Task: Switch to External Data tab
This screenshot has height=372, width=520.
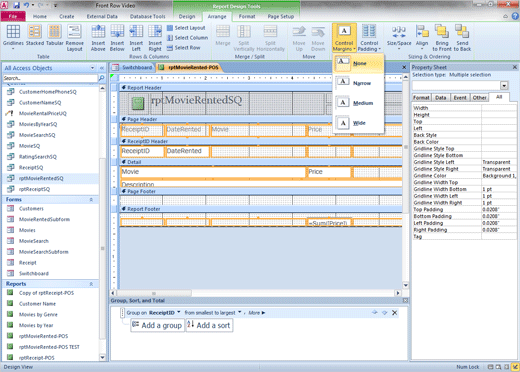Action: click(102, 16)
